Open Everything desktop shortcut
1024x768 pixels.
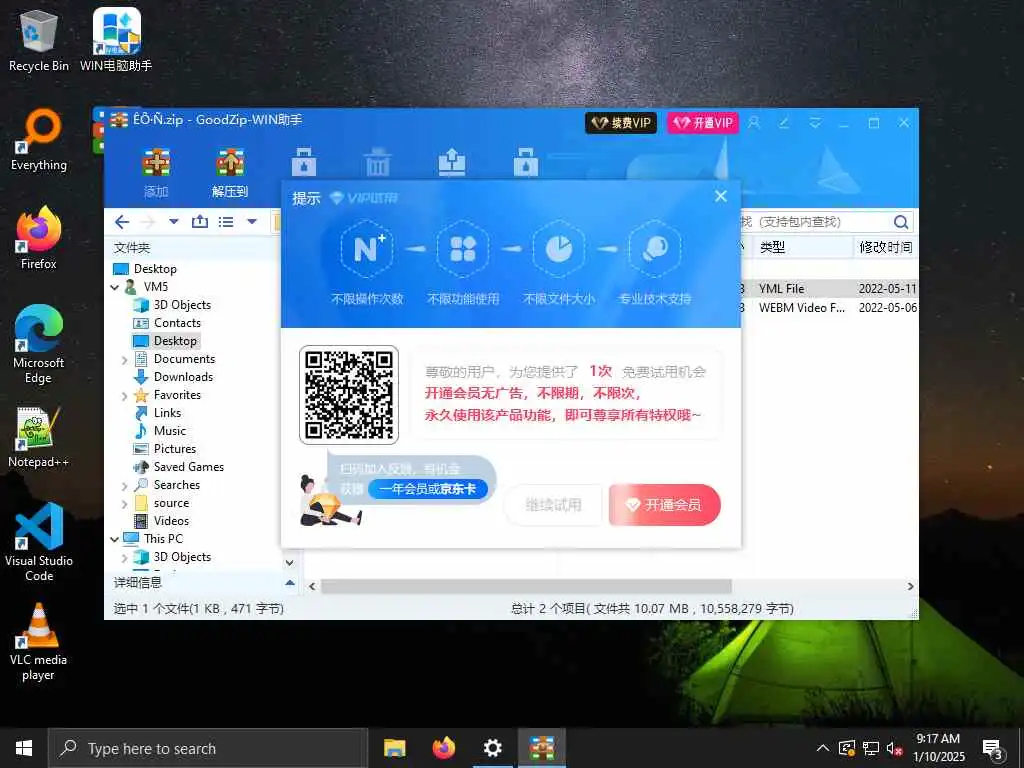point(39,140)
